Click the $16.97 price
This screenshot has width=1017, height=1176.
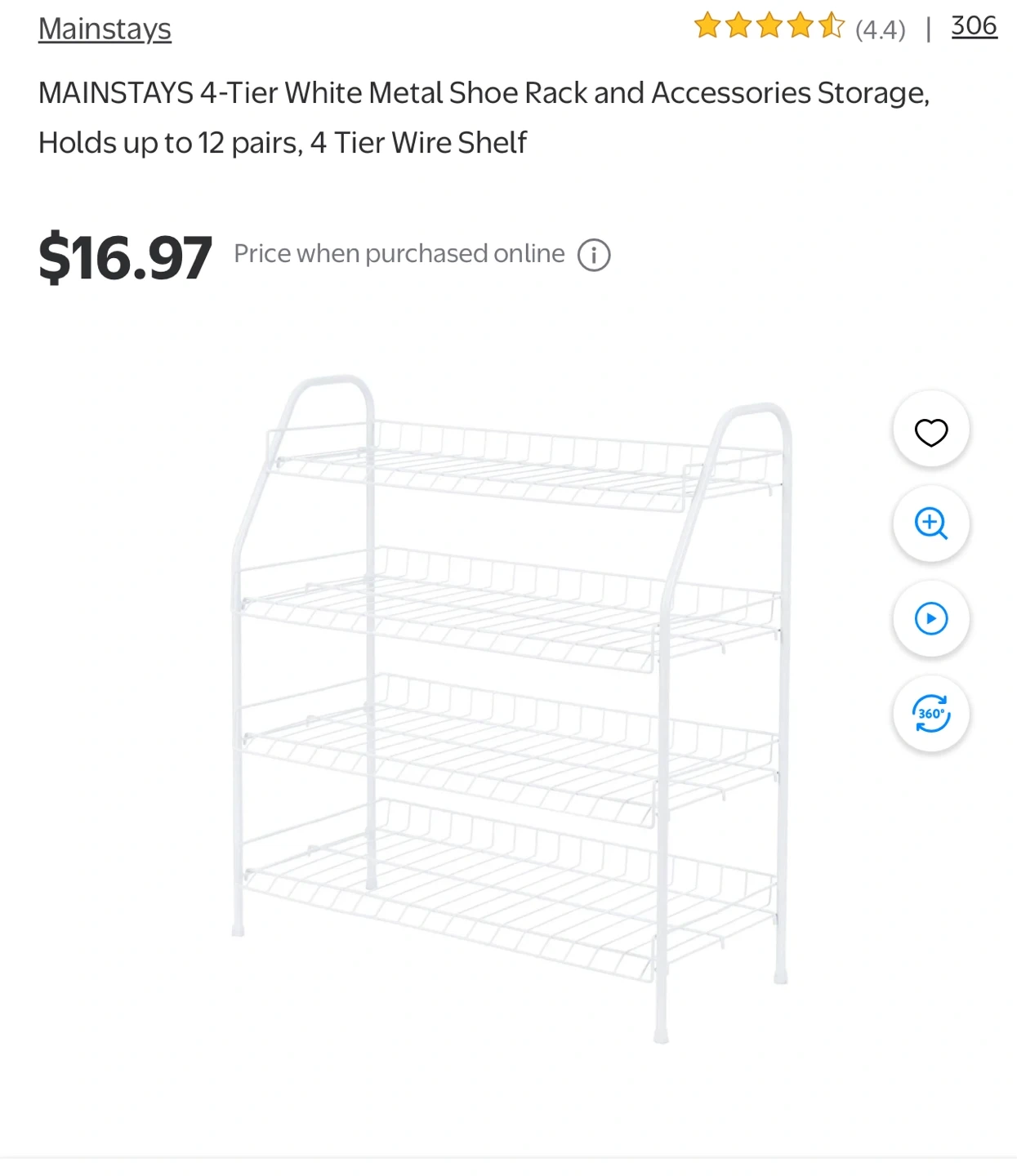[x=125, y=257]
